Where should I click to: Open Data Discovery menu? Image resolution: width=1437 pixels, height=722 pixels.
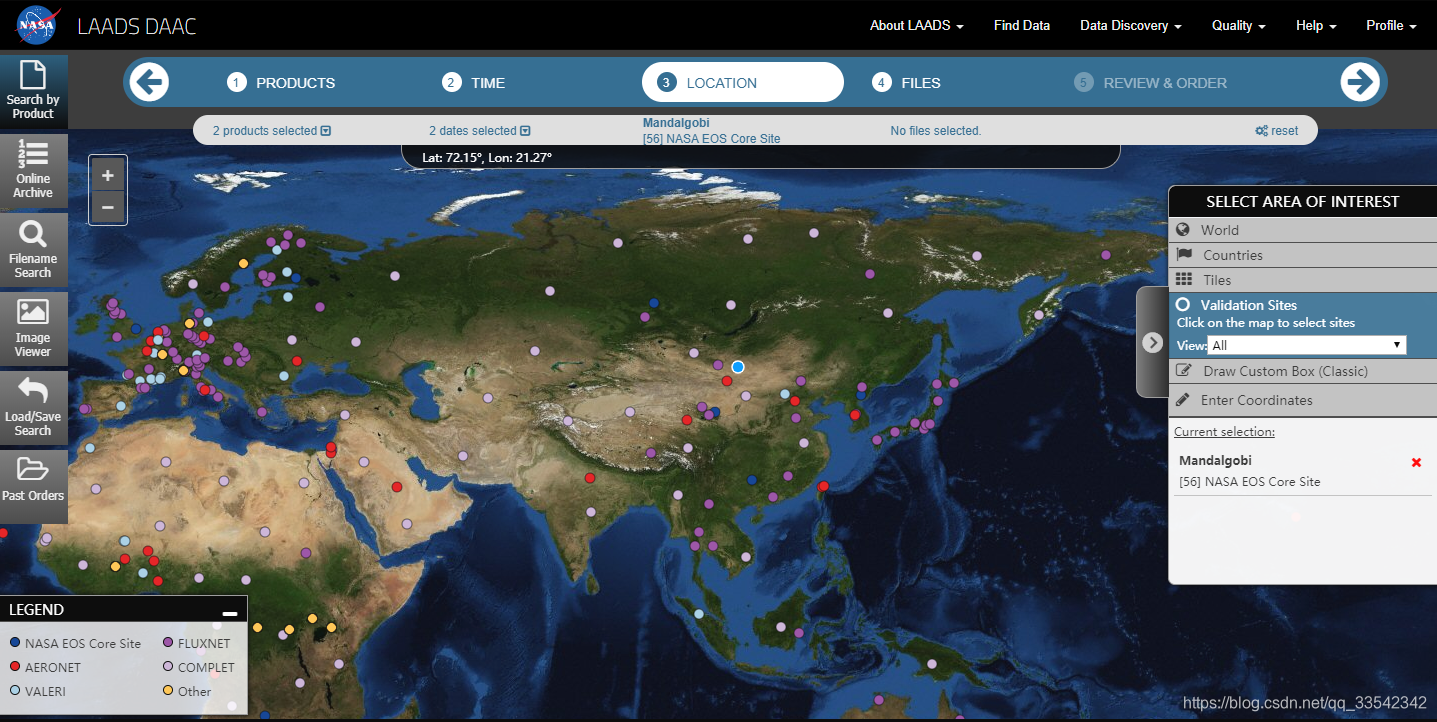pyautogui.click(x=1130, y=25)
